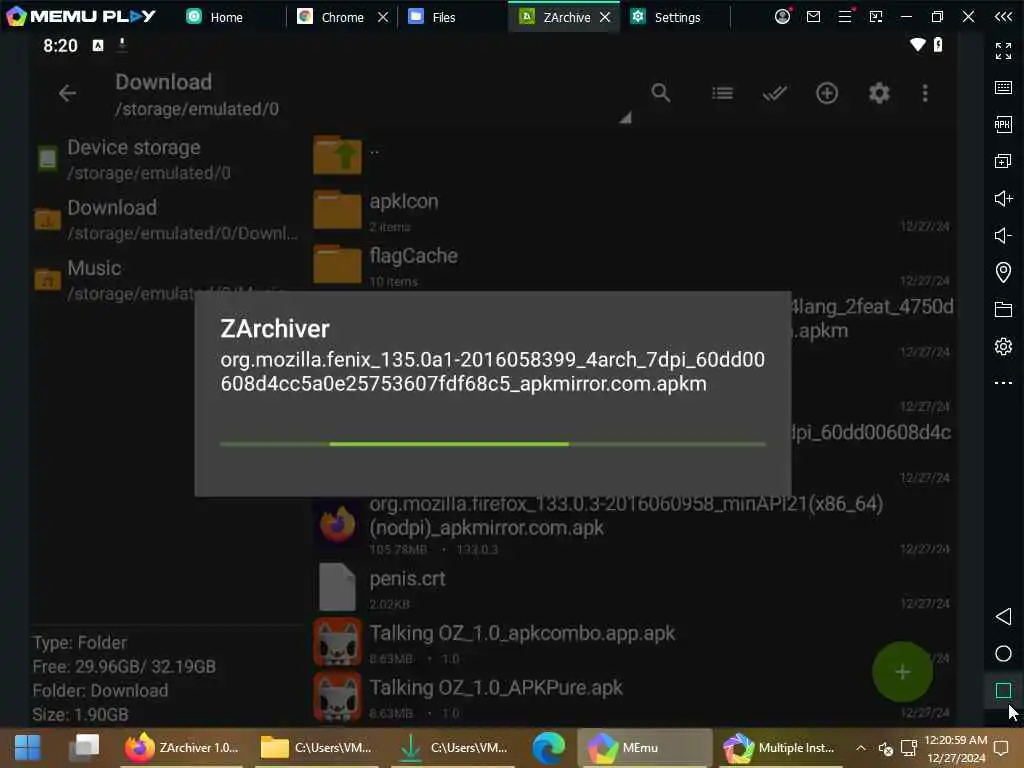Click the back arrow in ZArchiver header
The width and height of the screenshot is (1024, 768).
pyautogui.click(x=67, y=93)
